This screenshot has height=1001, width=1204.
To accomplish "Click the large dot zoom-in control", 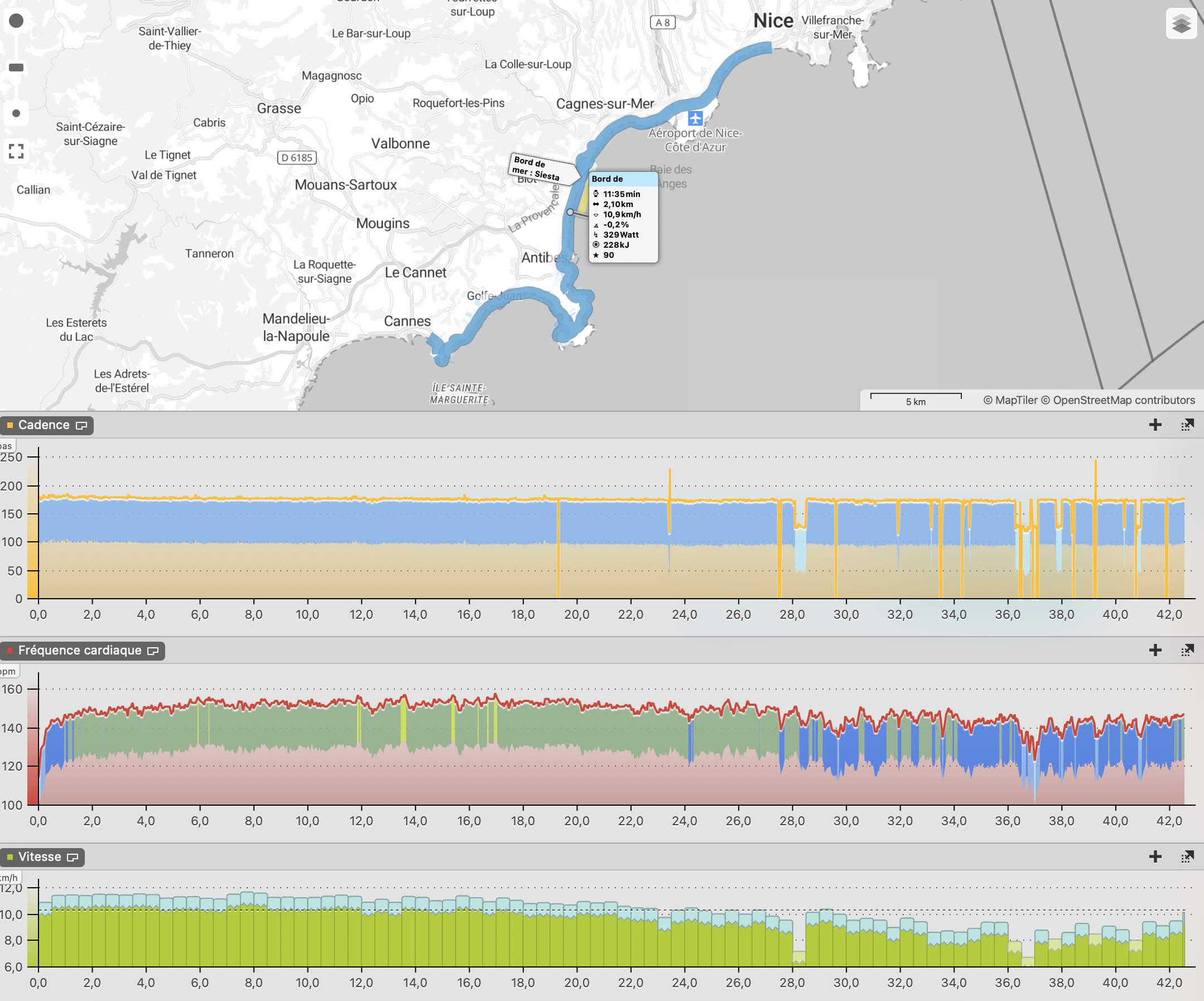I will (x=16, y=21).
